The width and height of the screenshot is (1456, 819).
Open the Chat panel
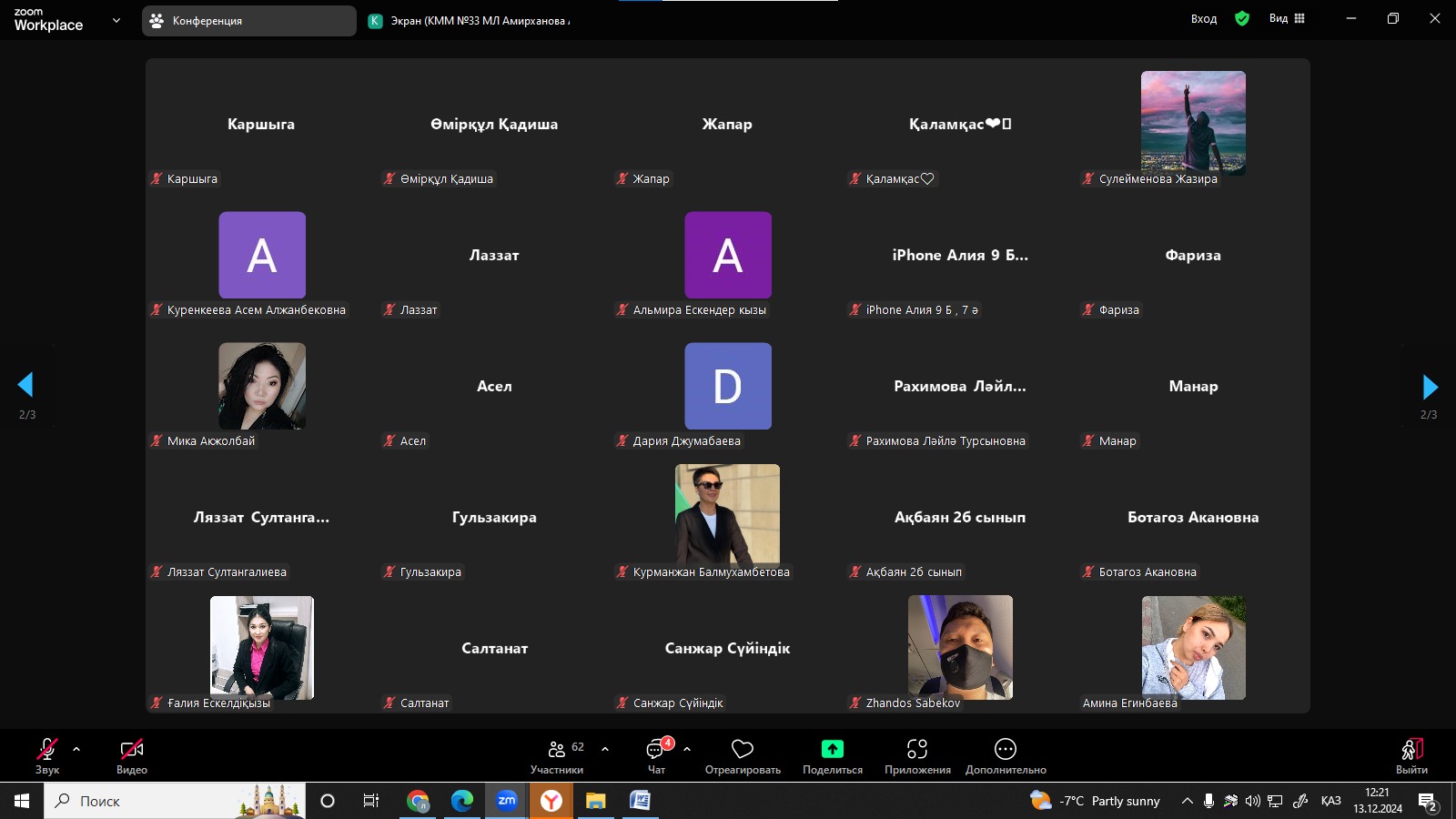(655, 750)
